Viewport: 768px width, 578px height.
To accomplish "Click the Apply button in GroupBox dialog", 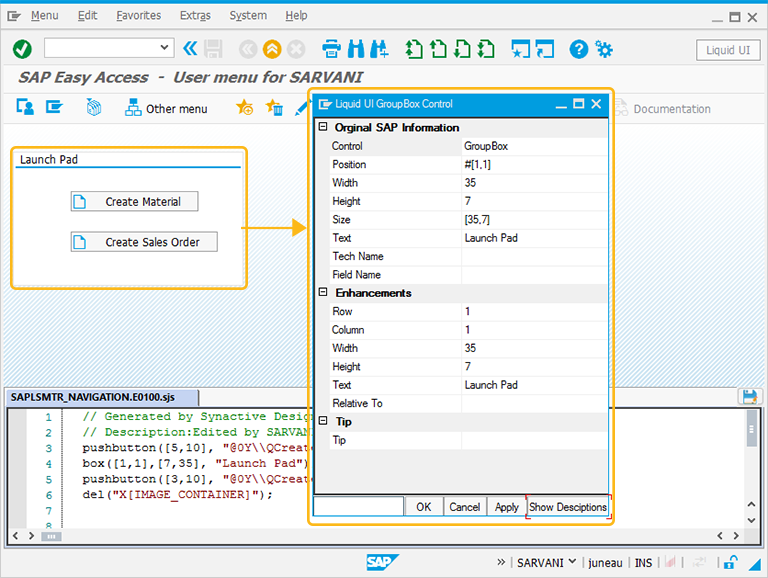I will (x=506, y=507).
